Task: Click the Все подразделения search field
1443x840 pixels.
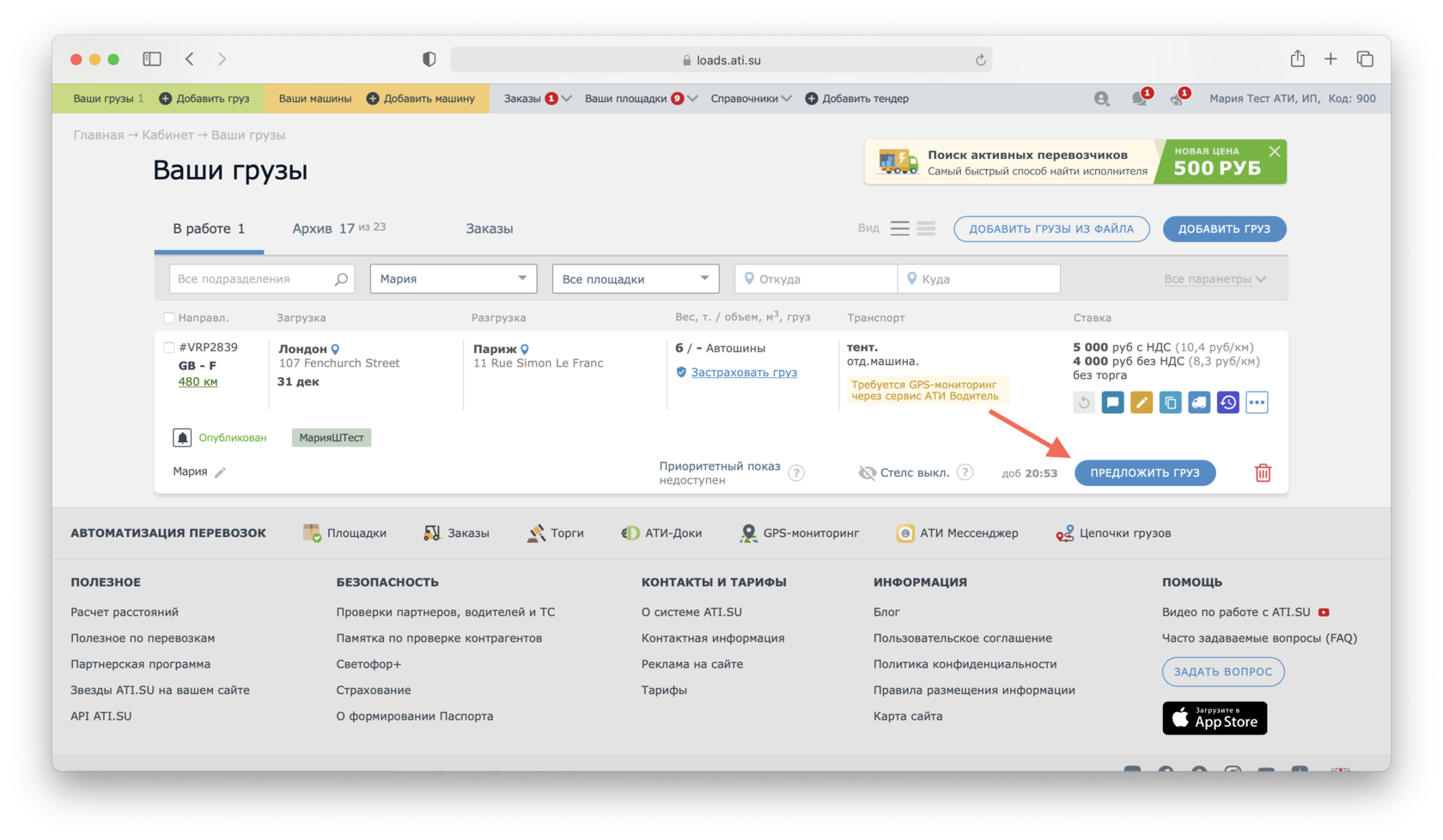Action: tap(262, 278)
